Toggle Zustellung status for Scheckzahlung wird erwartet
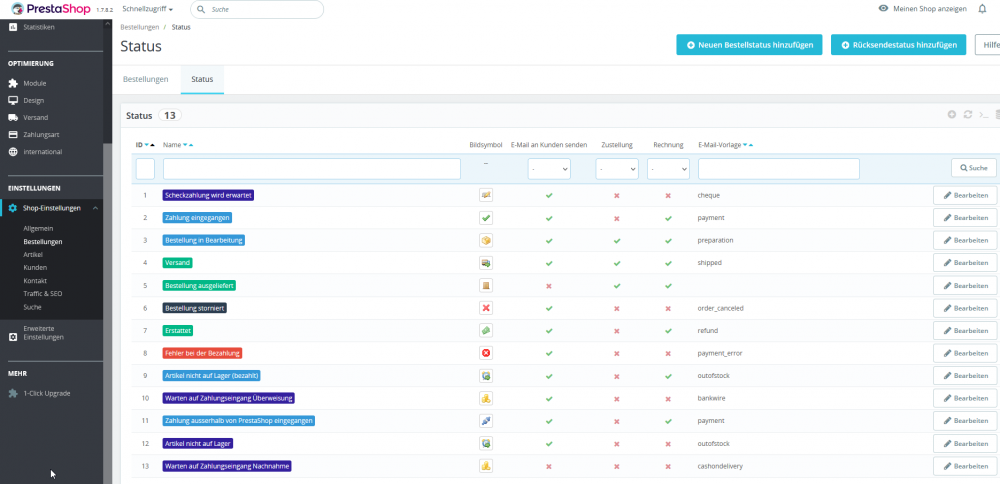Screen dimensions: 1000x484 616,195
